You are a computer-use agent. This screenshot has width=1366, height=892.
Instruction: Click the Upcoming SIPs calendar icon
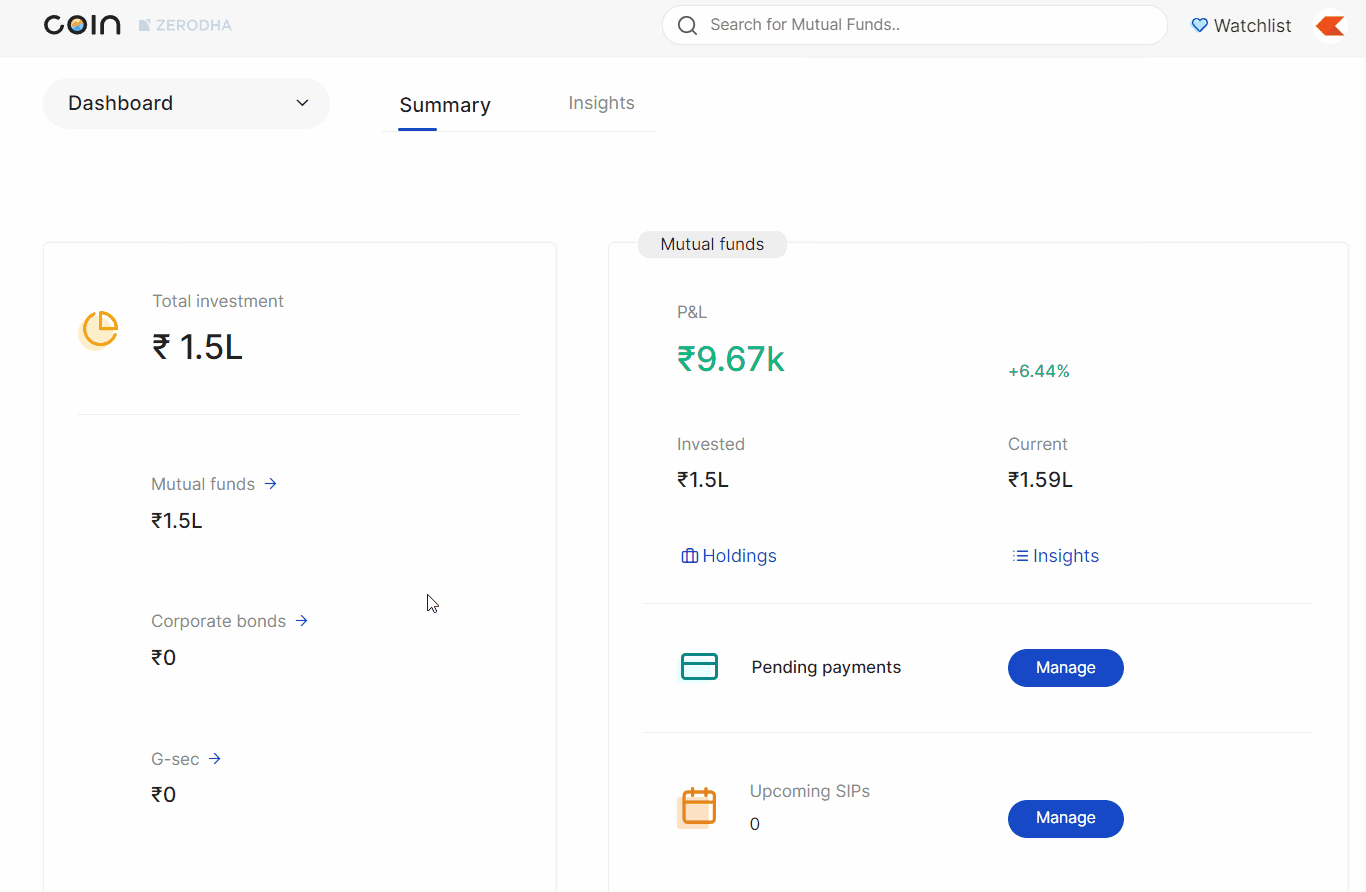698,807
